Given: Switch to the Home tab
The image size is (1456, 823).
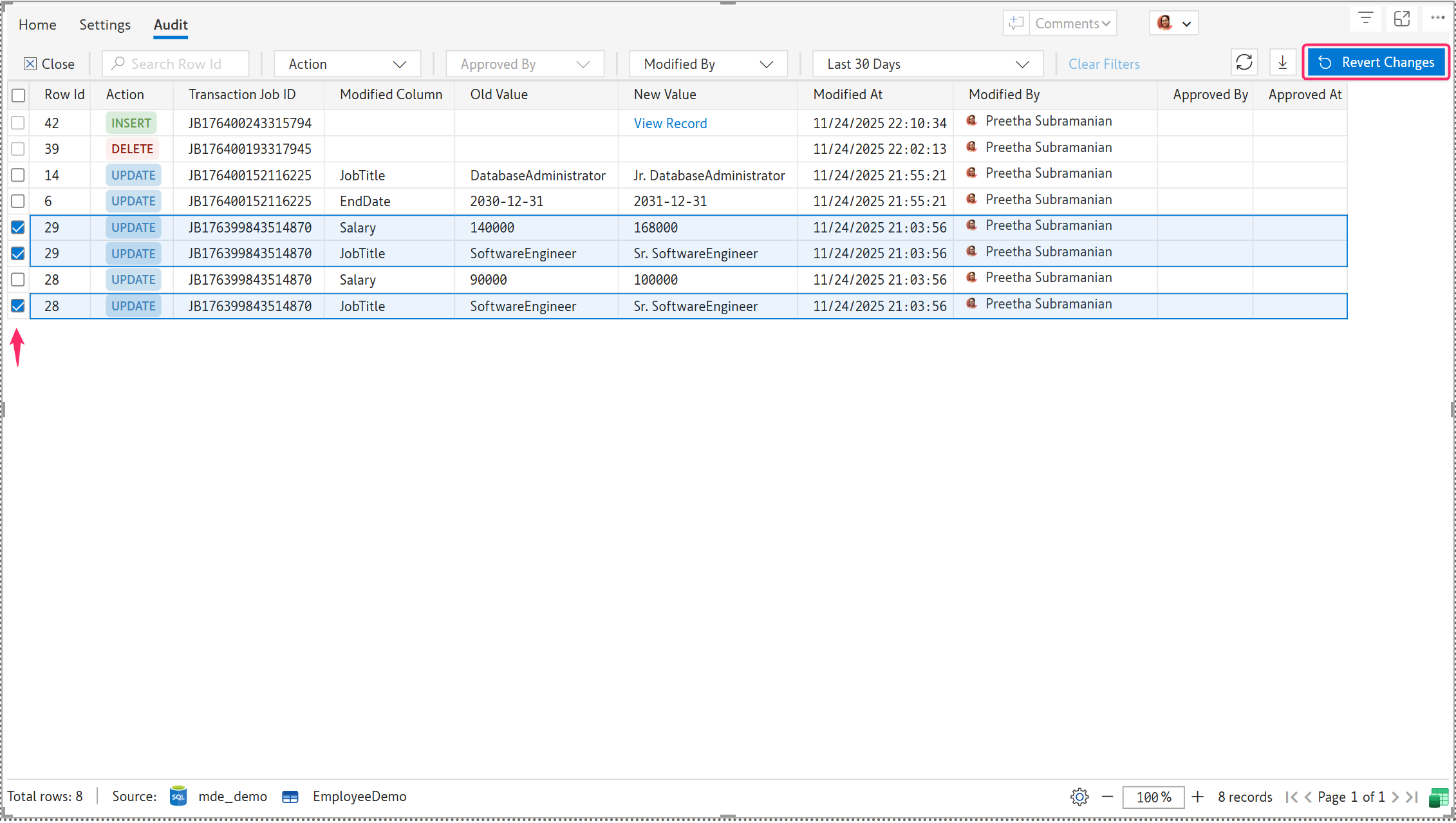Looking at the screenshot, I should click(37, 24).
